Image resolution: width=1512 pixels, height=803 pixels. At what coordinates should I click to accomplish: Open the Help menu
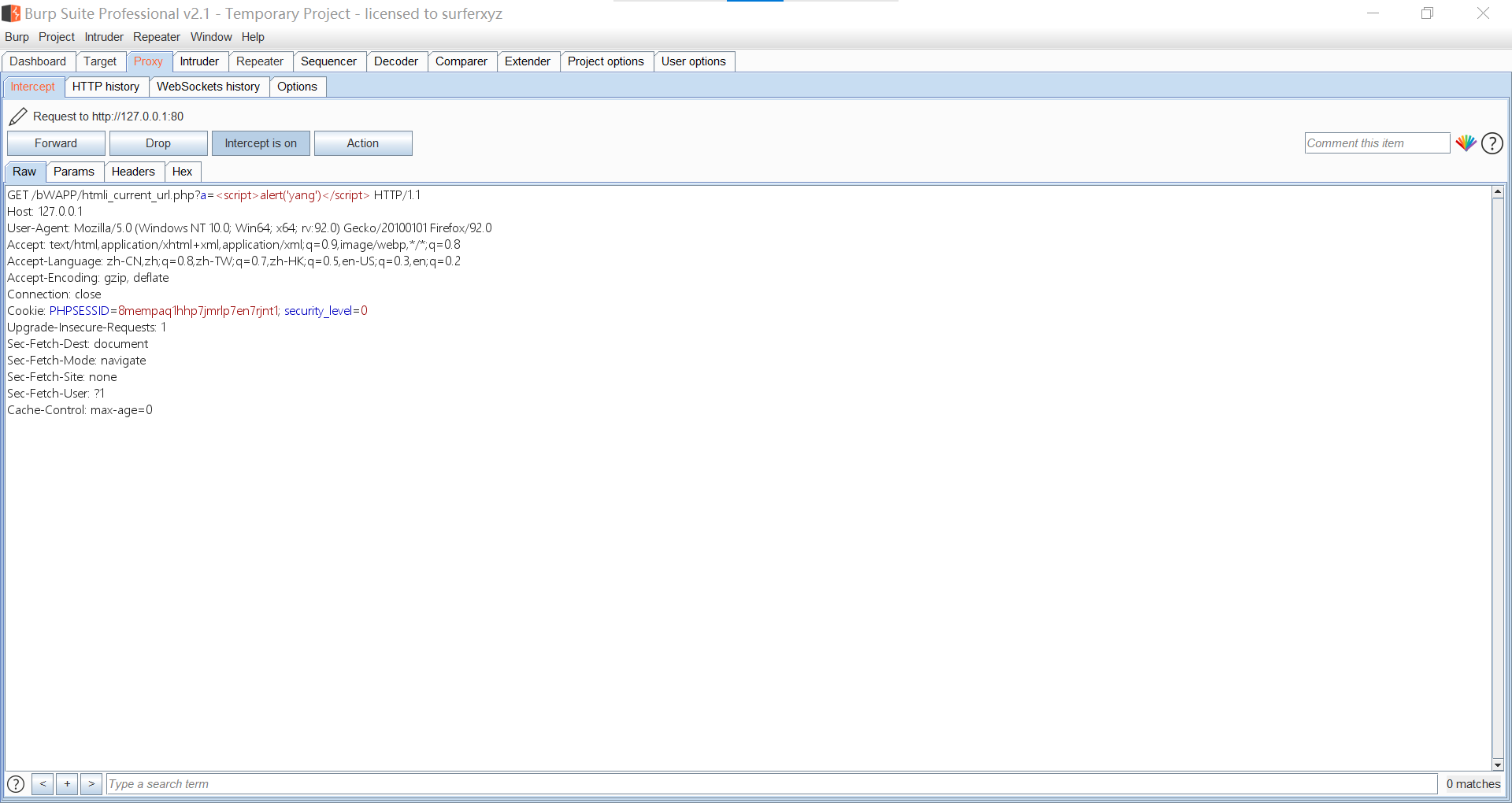point(253,37)
